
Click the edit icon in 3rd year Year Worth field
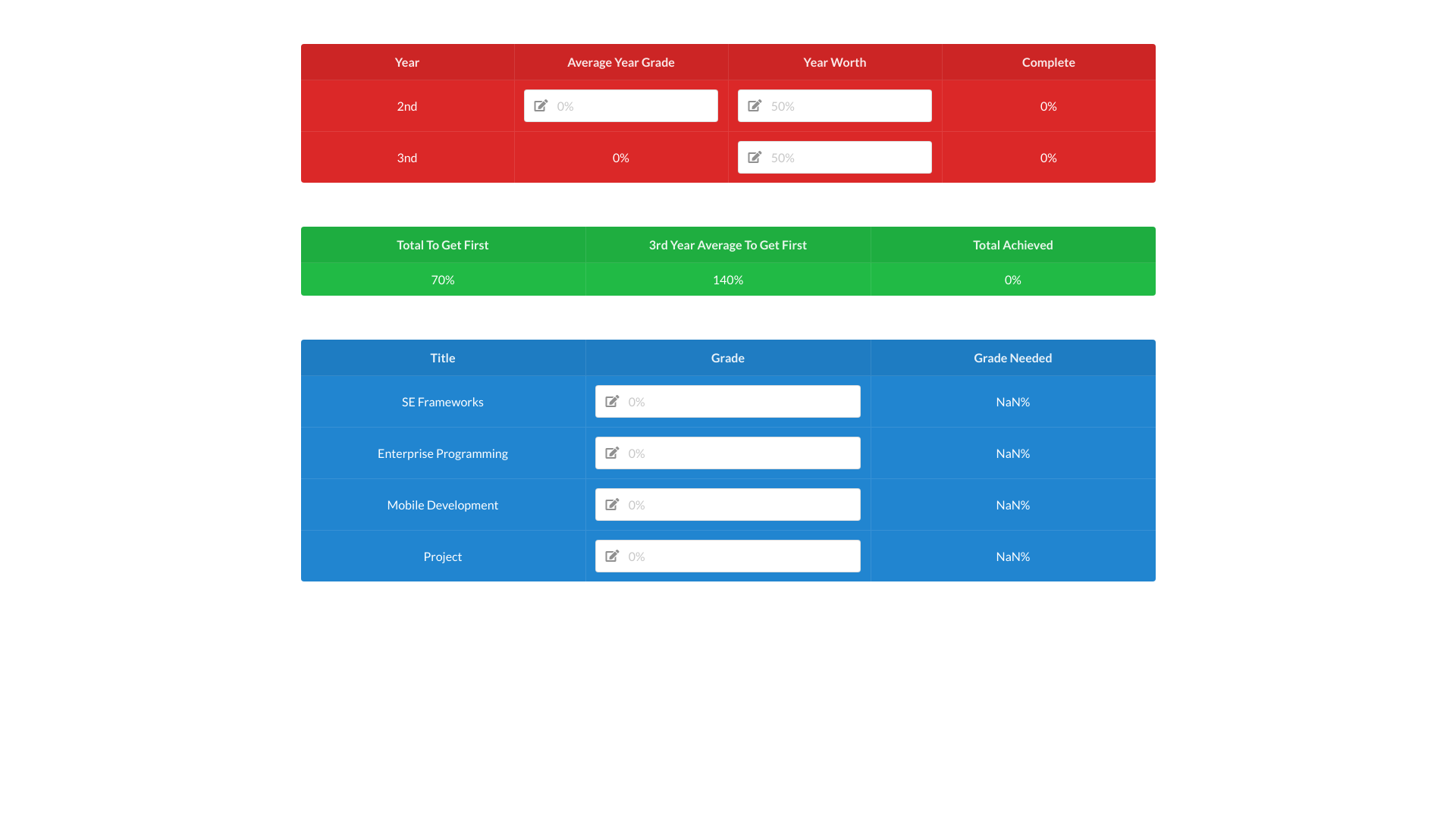(755, 157)
